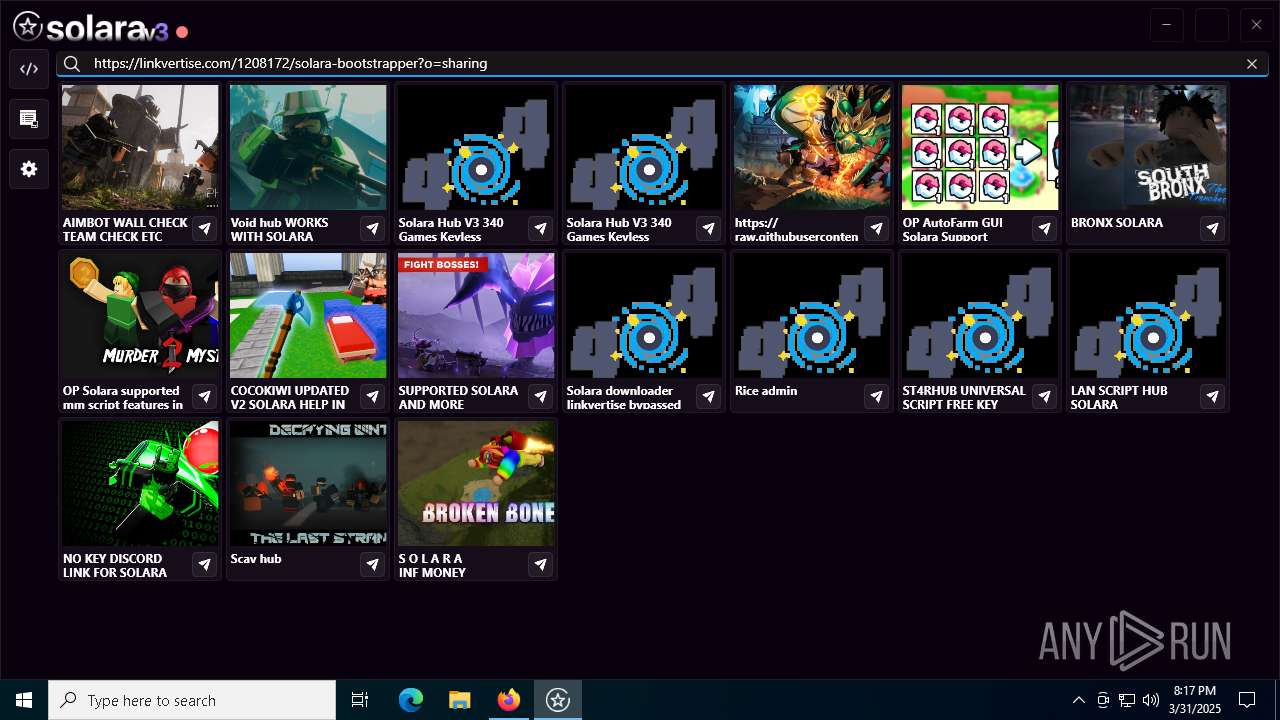Click the search magnifier icon

coord(72,64)
